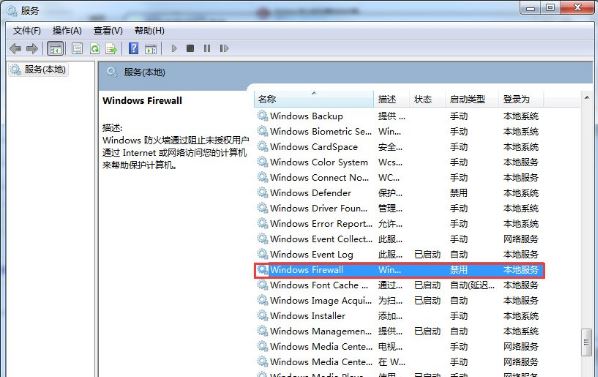Click the gear icon beside Windows CardSpace

pos(262,147)
